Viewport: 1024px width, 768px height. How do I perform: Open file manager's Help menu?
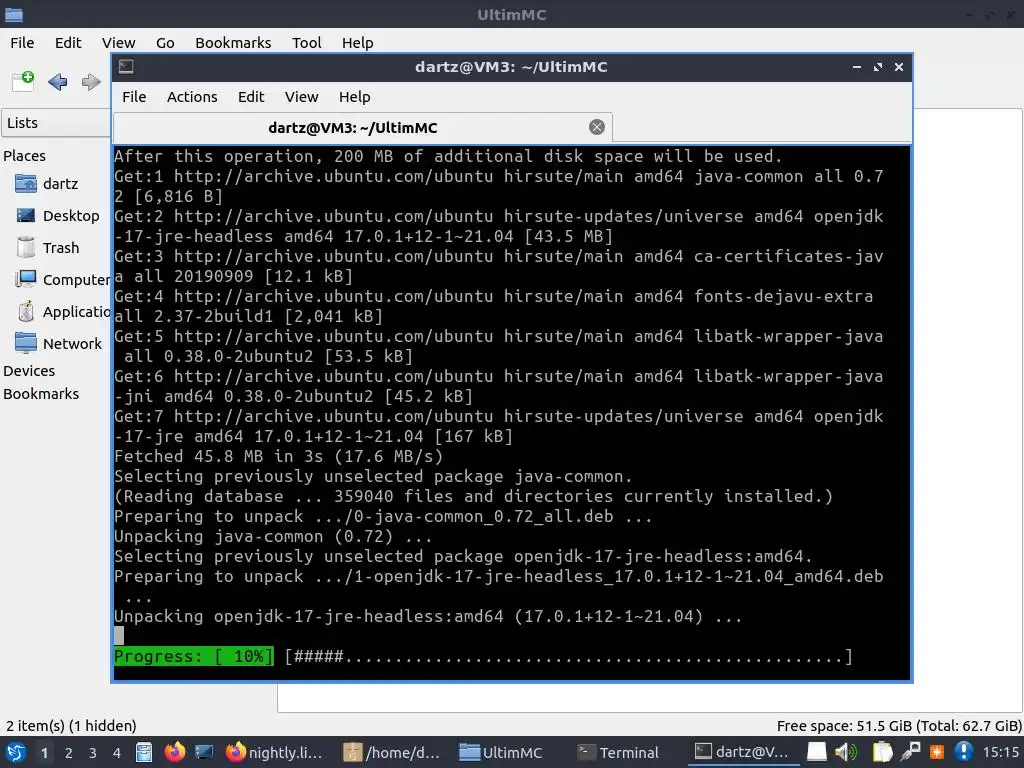[x=358, y=42]
